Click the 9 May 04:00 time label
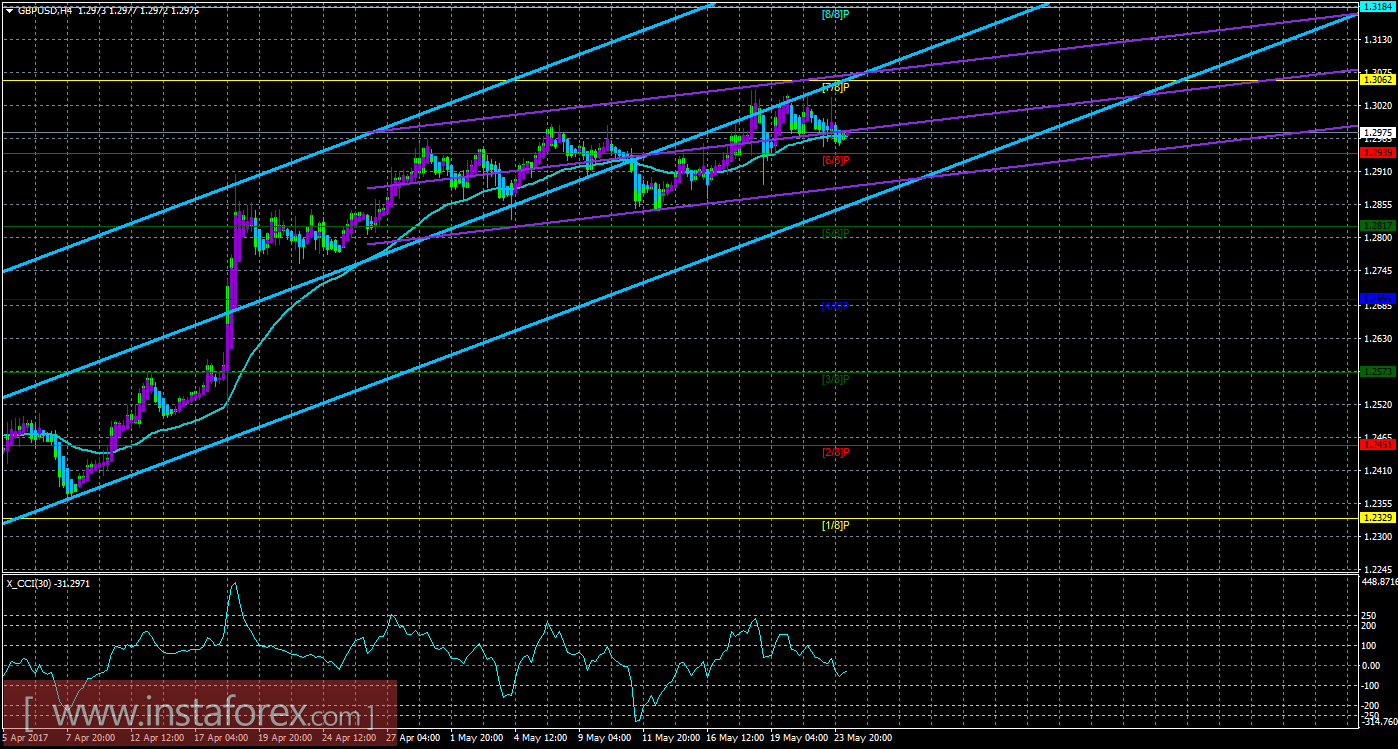This screenshot has height=749, width=1398. click(x=607, y=738)
